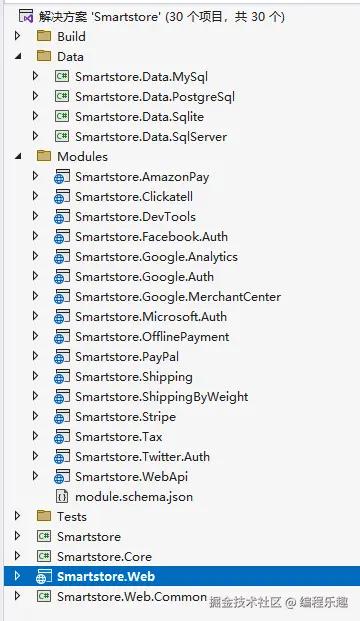Click the Tests folder icon

(44, 516)
